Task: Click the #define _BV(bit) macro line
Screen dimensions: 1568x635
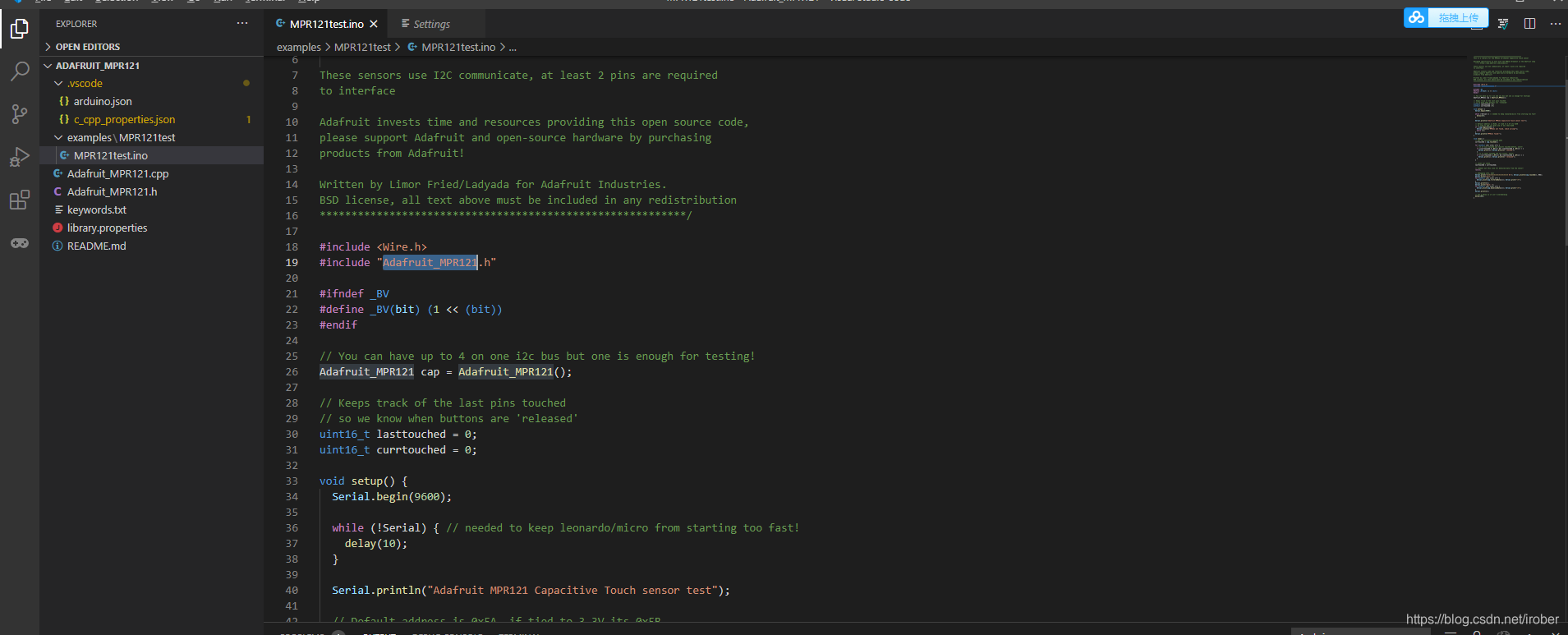Action: tap(411, 310)
